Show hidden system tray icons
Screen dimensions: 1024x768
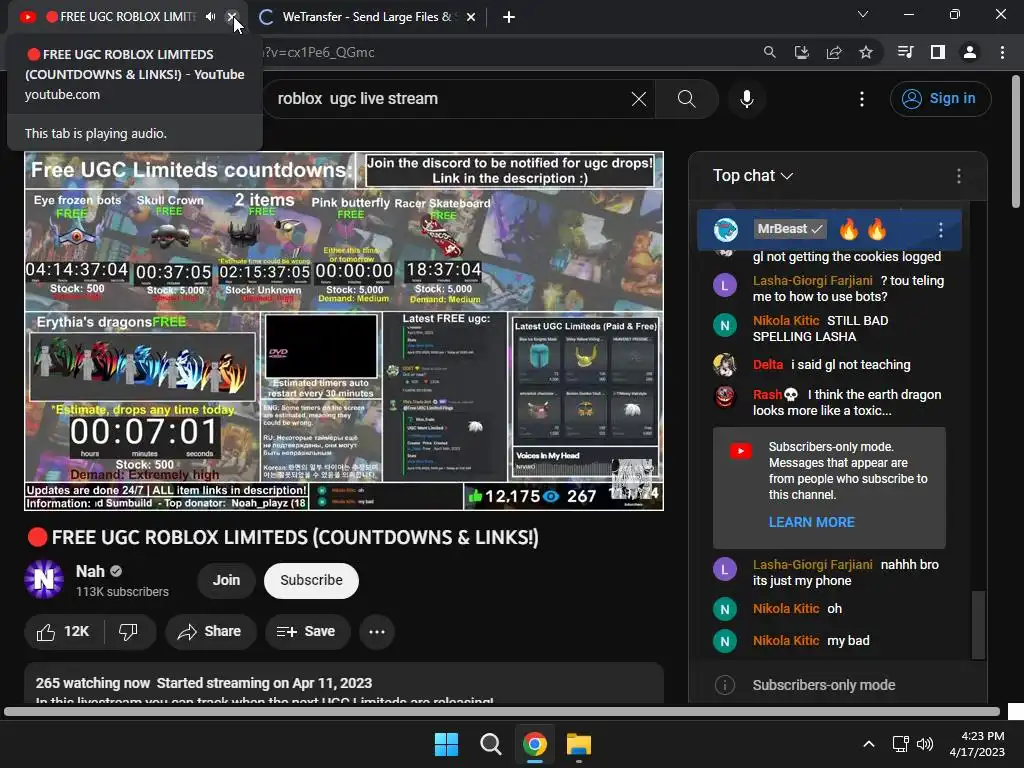click(x=869, y=744)
